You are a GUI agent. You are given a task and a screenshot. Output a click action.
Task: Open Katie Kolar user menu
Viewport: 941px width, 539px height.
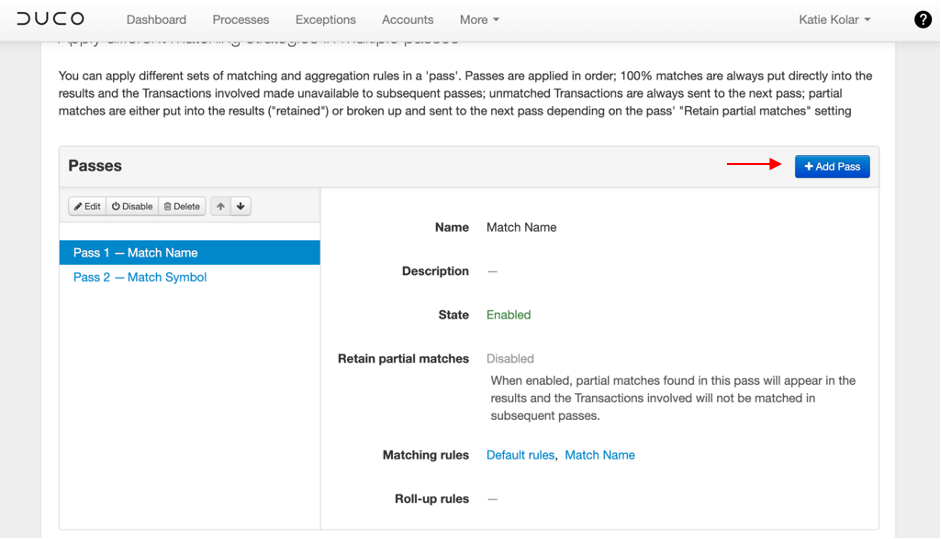click(x=834, y=19)
